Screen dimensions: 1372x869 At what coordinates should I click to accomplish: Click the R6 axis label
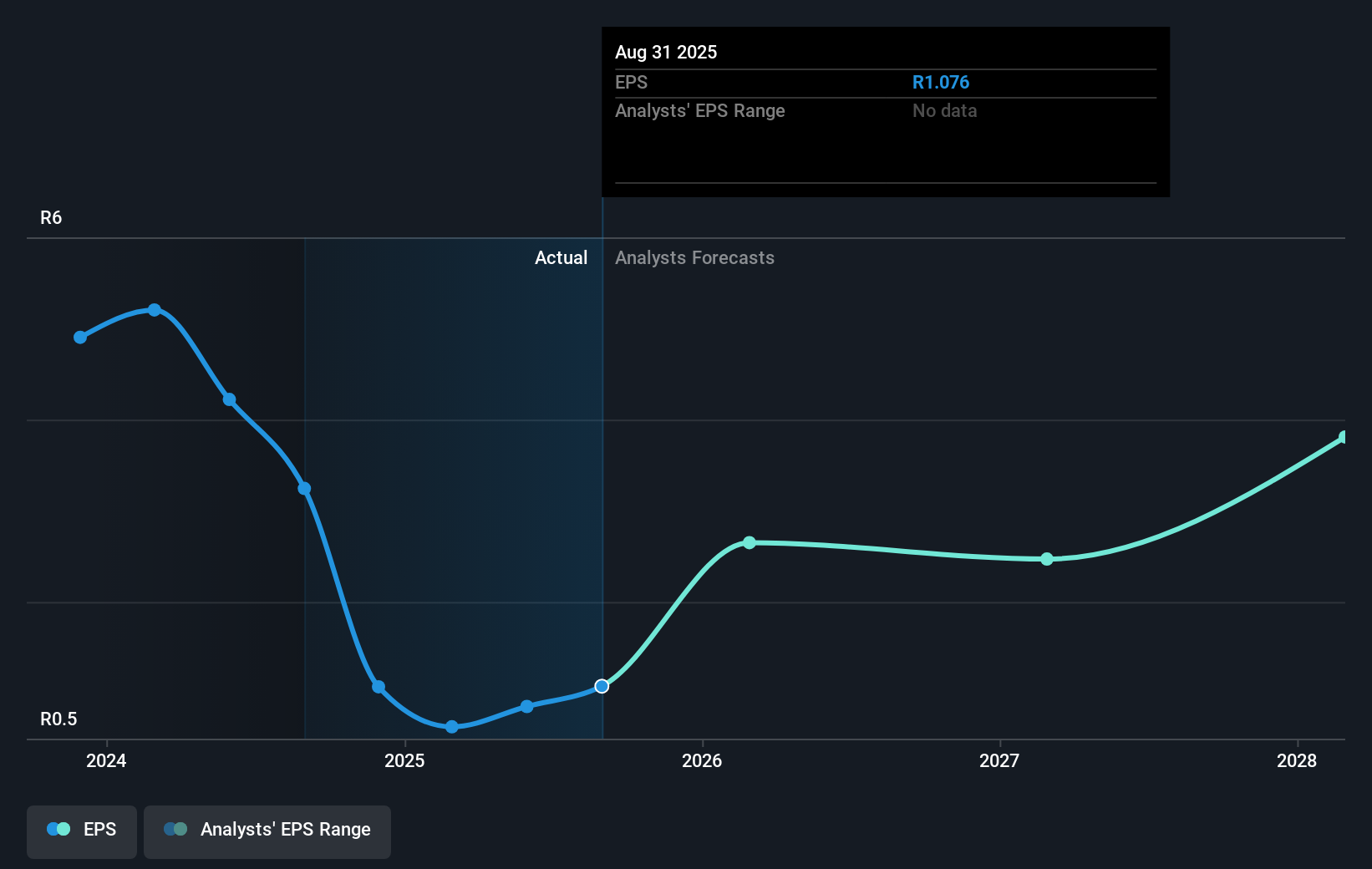click(50, 217)
